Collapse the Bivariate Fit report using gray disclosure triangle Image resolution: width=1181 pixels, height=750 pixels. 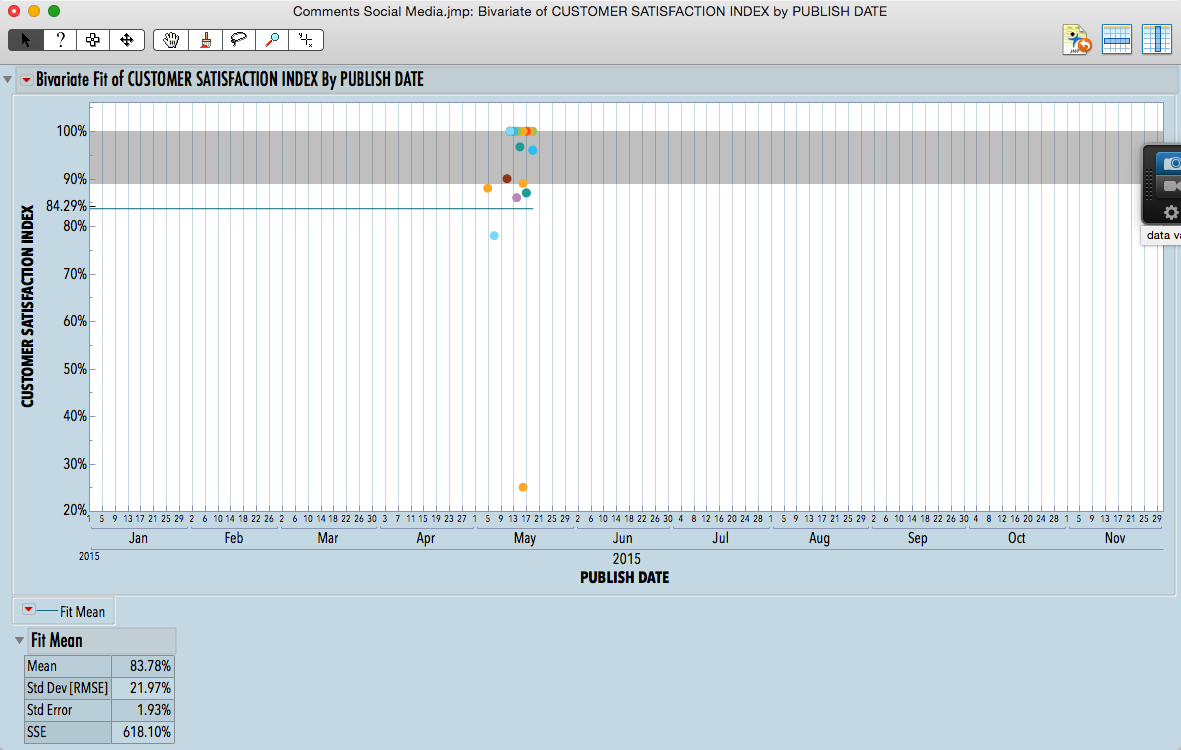8,78
